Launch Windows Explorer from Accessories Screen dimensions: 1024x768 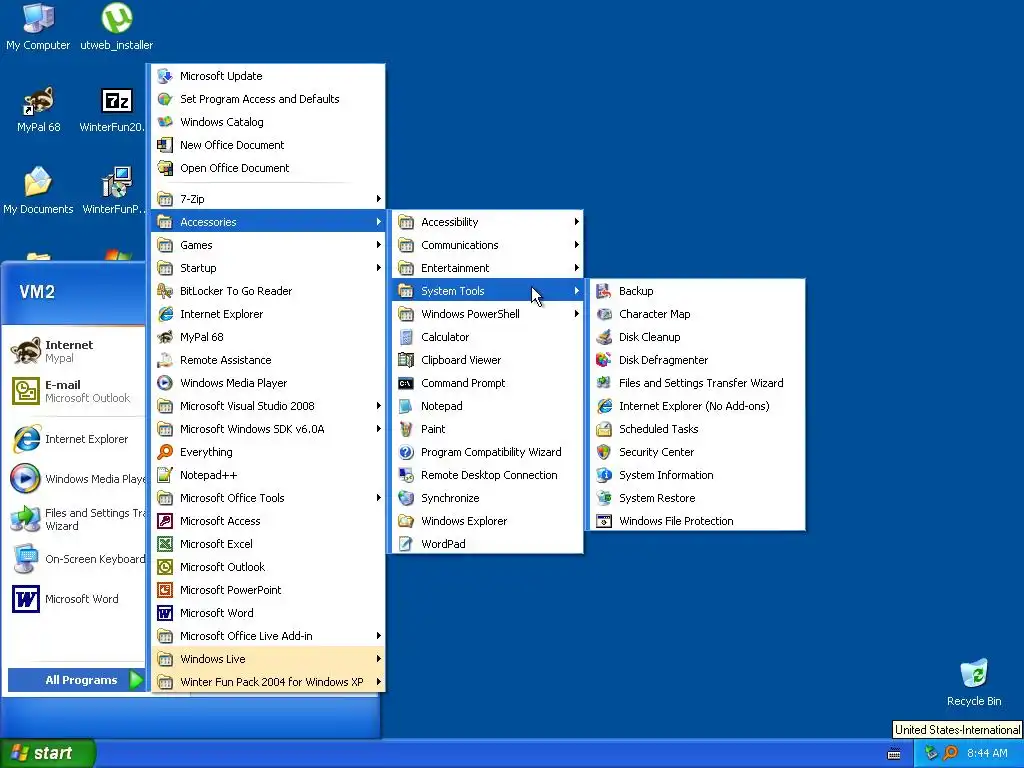487,520
